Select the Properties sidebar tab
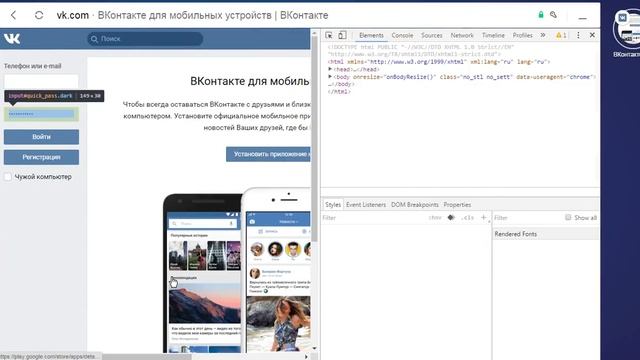The image size is (640, 360). [x=457, y=205]
